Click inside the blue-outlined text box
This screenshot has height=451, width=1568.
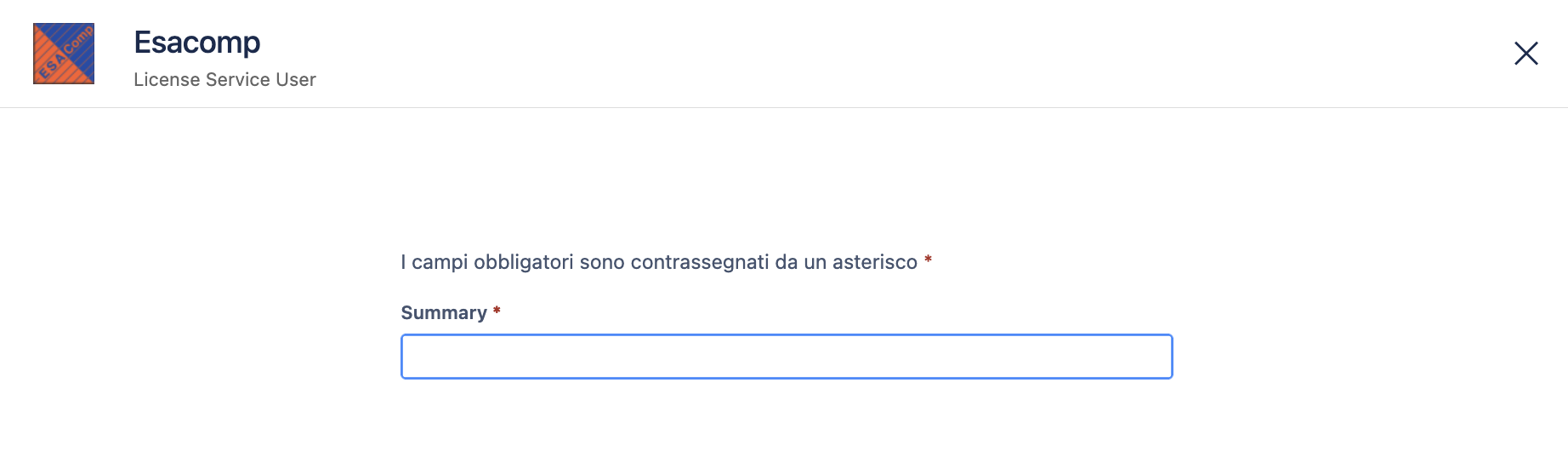pyautogui.click(x=787, y=357)
